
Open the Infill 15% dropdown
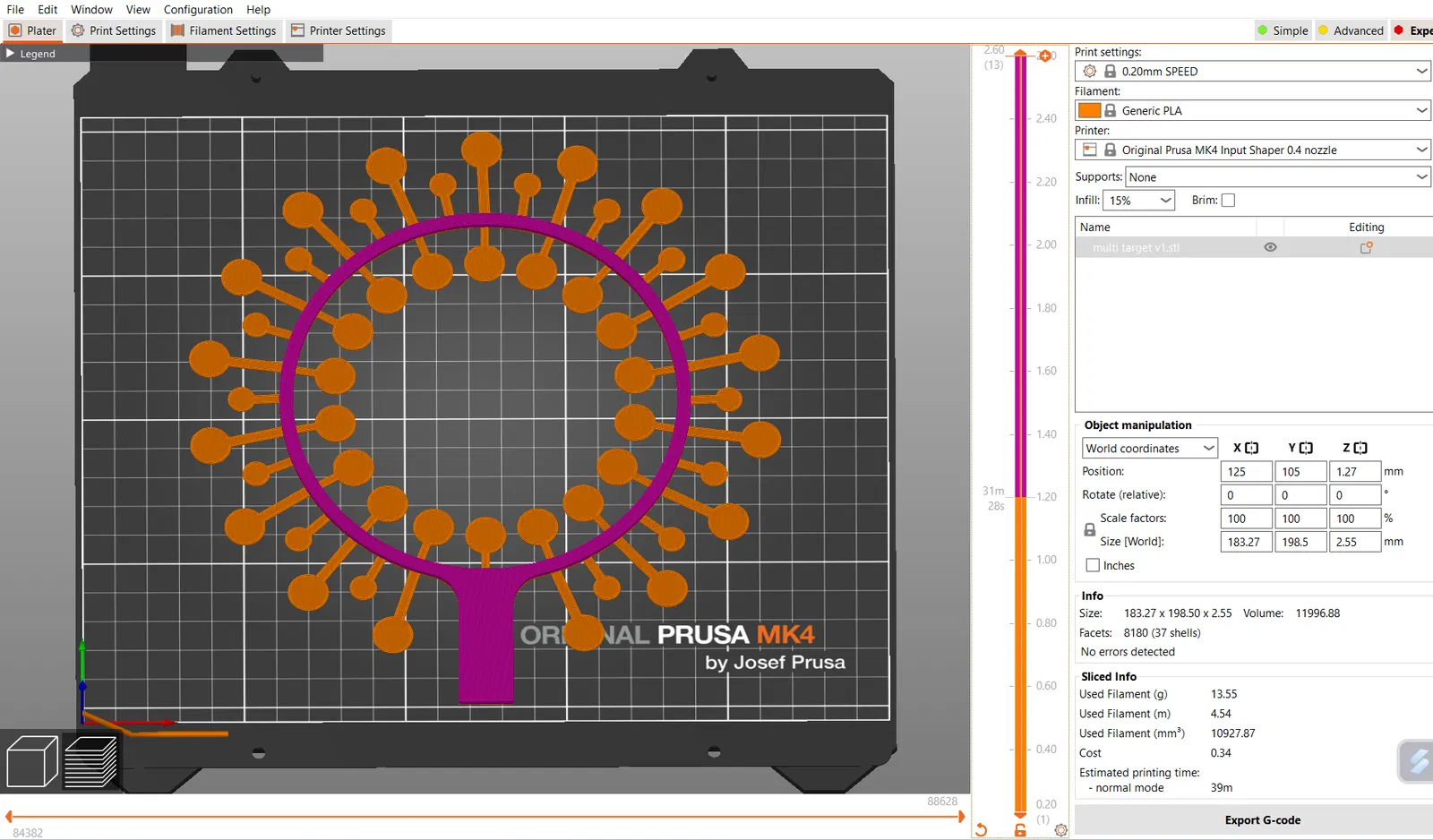click(1138, 201)
